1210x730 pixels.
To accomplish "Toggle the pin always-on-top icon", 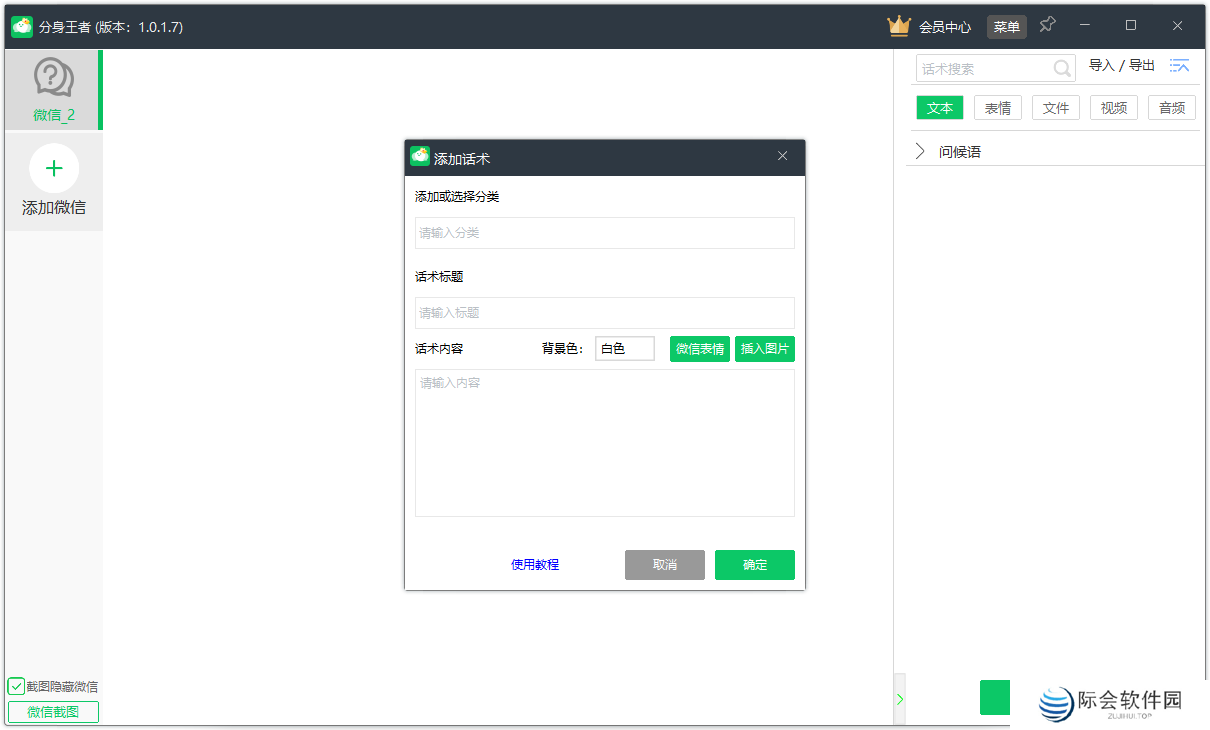I will click(x=1047, y=24).
